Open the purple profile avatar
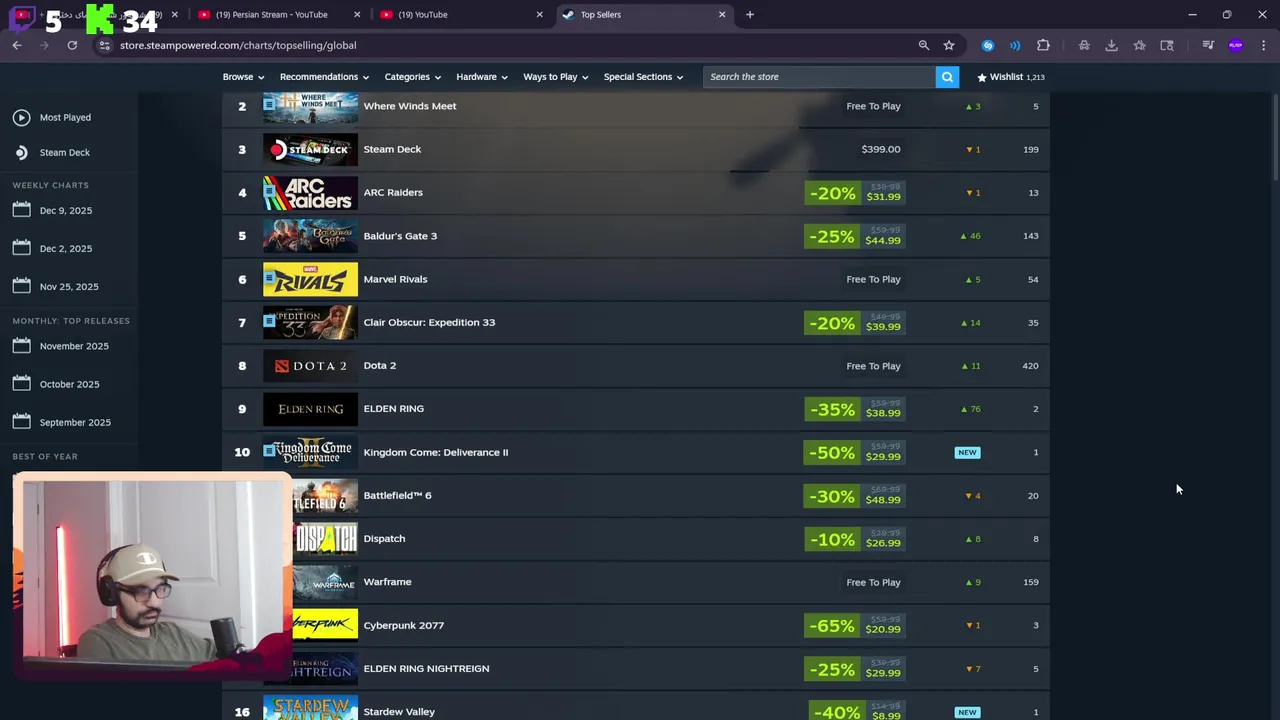This screenshot has width=1280, height=720. pyautogui.click(x=1236, y=45)
